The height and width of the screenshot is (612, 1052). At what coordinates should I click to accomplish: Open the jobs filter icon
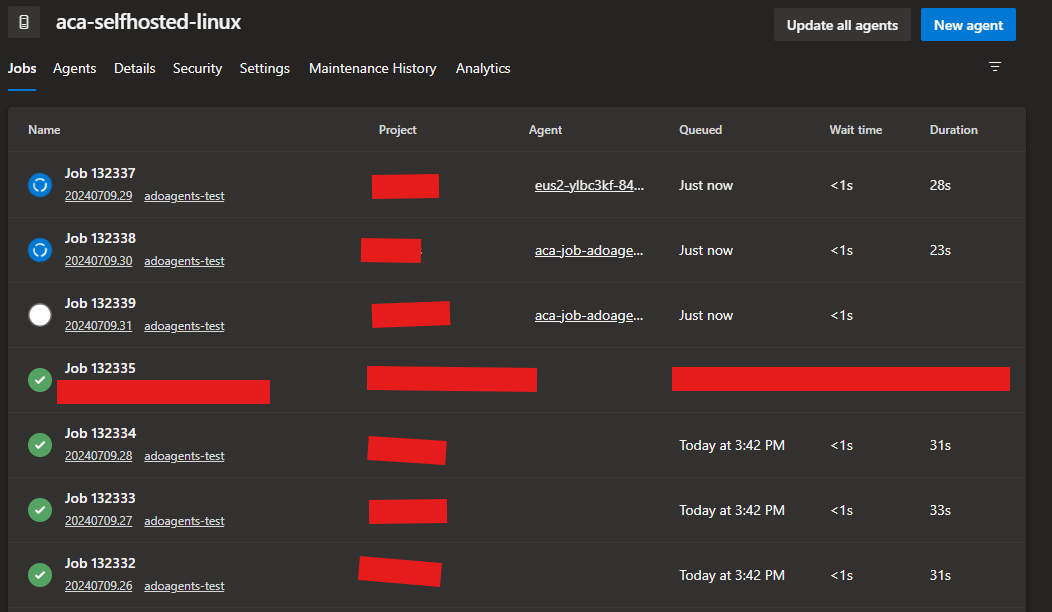point(994,67)
